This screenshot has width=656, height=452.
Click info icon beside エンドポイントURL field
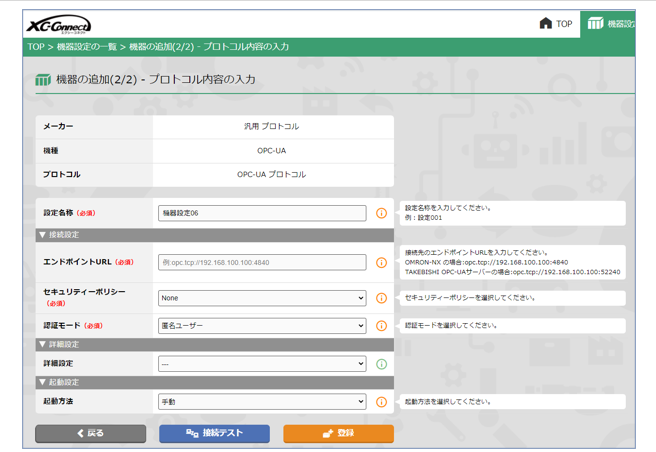click(381, 263)
